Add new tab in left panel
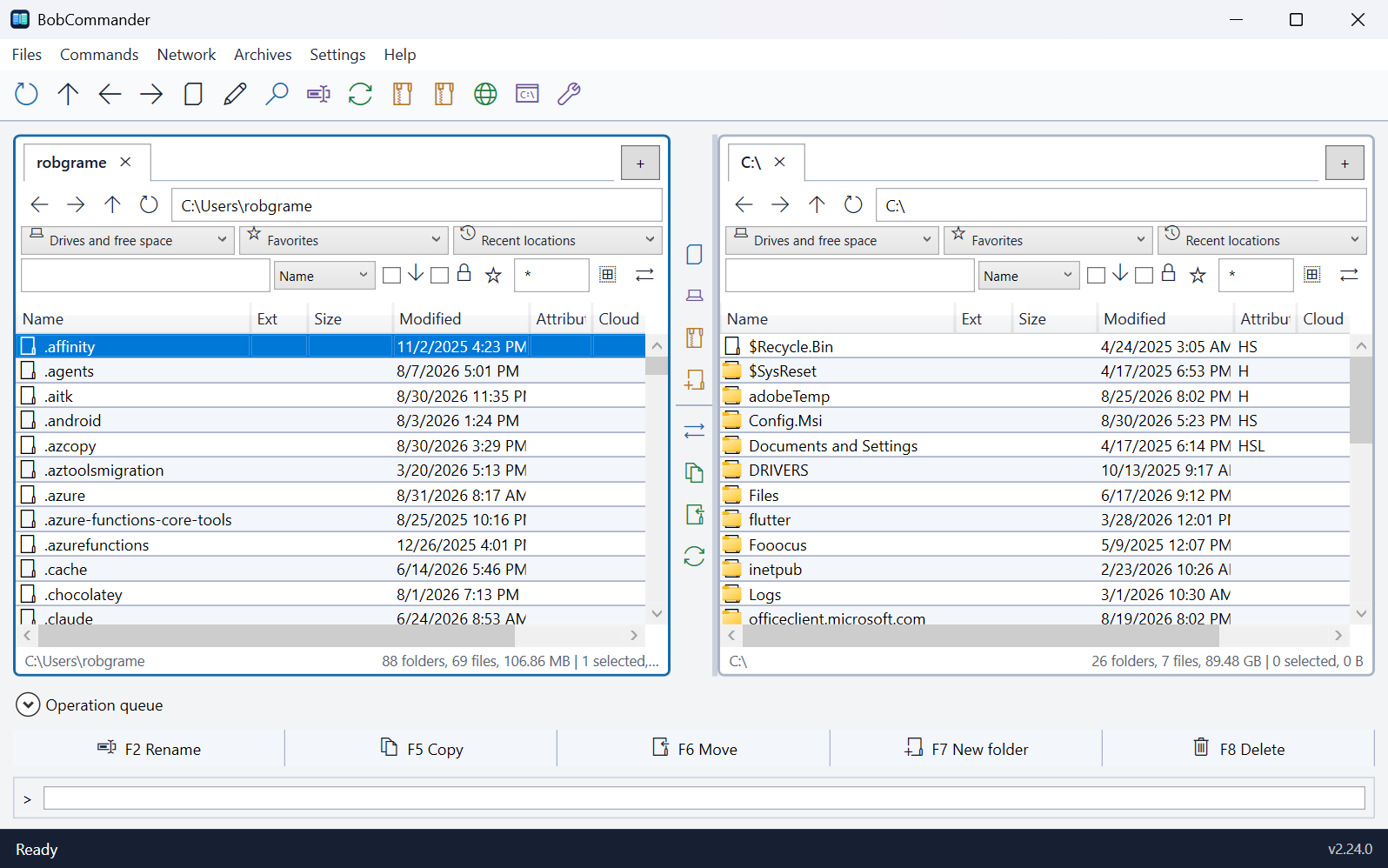This screenshot has height=868, width=1388. 640,163
